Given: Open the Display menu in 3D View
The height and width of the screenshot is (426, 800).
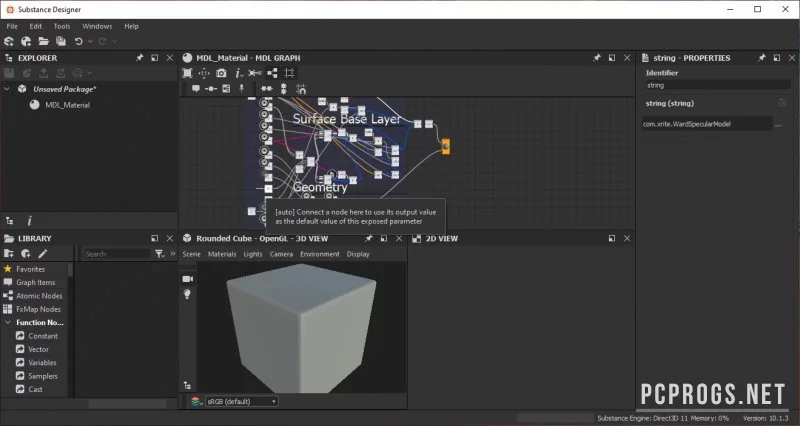Looking at the screenshot, I should (358, 254).
